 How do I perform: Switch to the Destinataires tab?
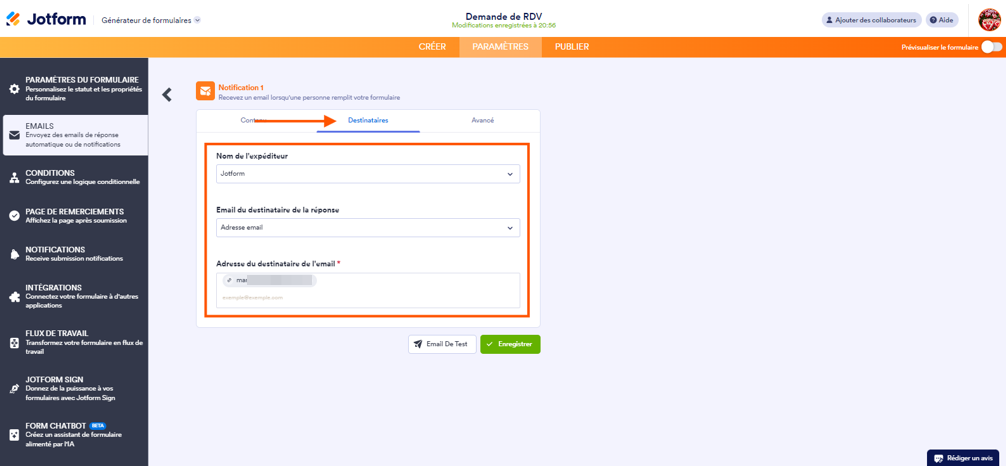tap(368, 120)
